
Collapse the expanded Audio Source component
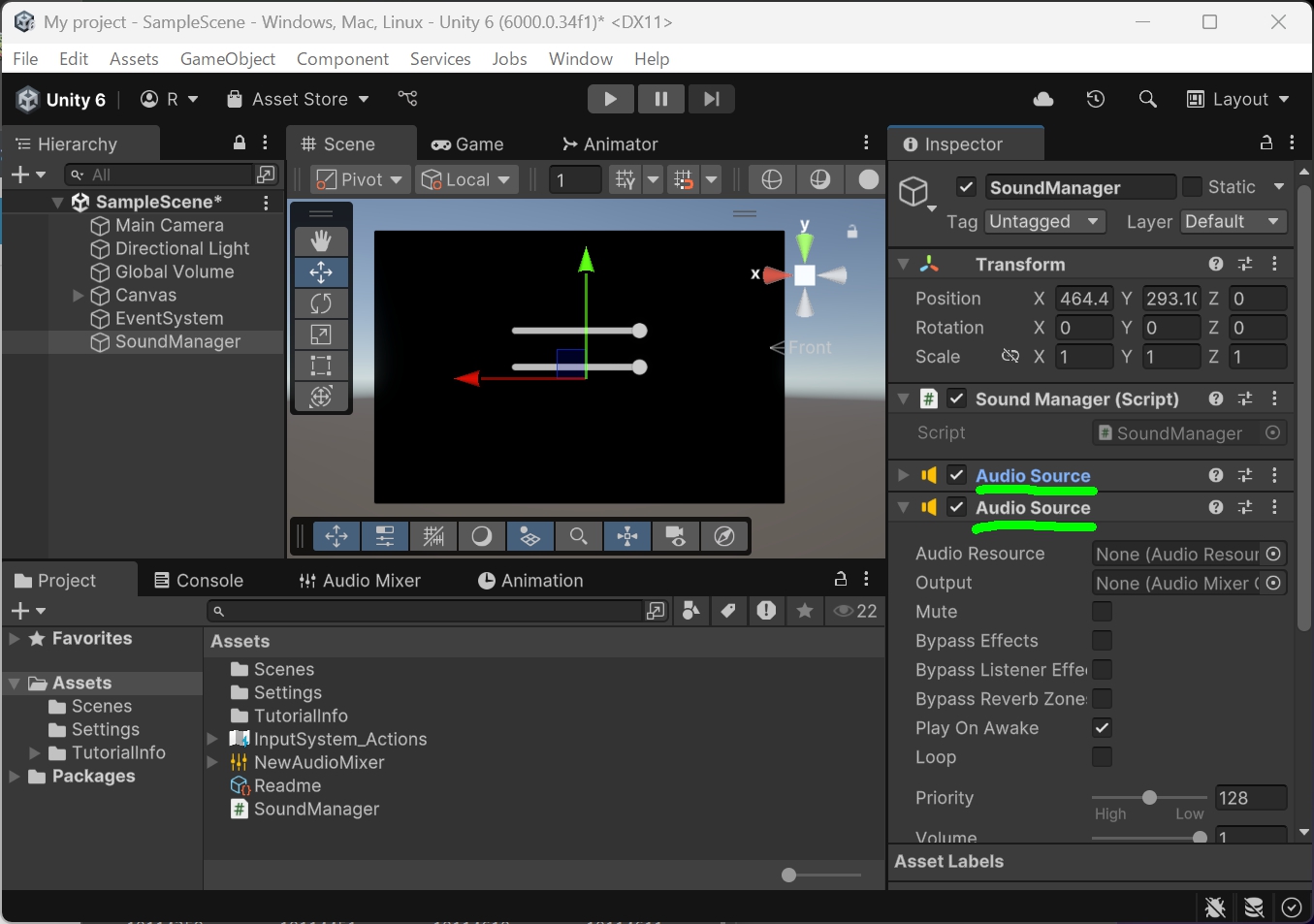point(903,507)
